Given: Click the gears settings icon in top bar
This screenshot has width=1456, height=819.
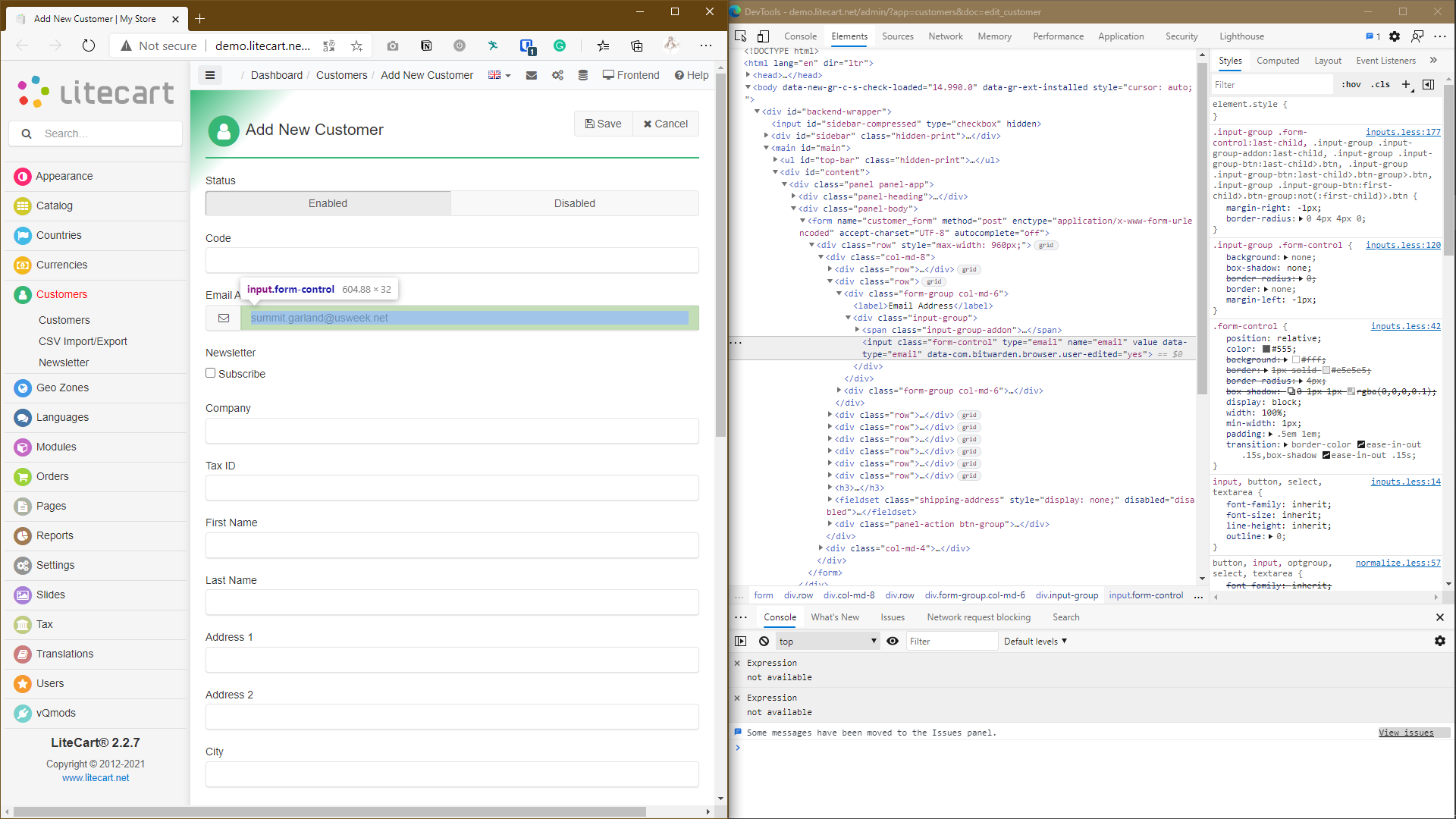Looking at the screenshot, I should point(557,75).
